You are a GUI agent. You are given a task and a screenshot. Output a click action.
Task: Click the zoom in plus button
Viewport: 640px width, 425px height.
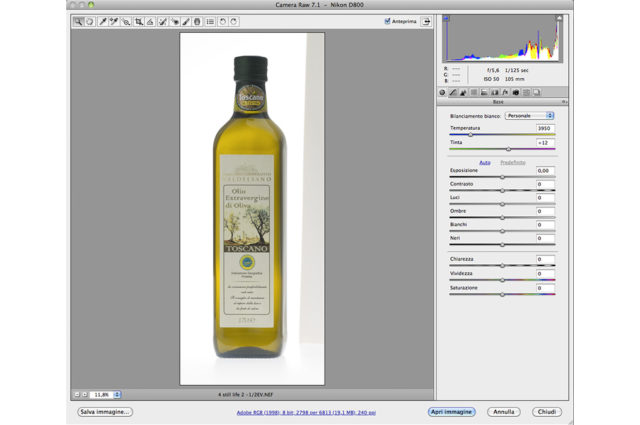pos(84,395)
